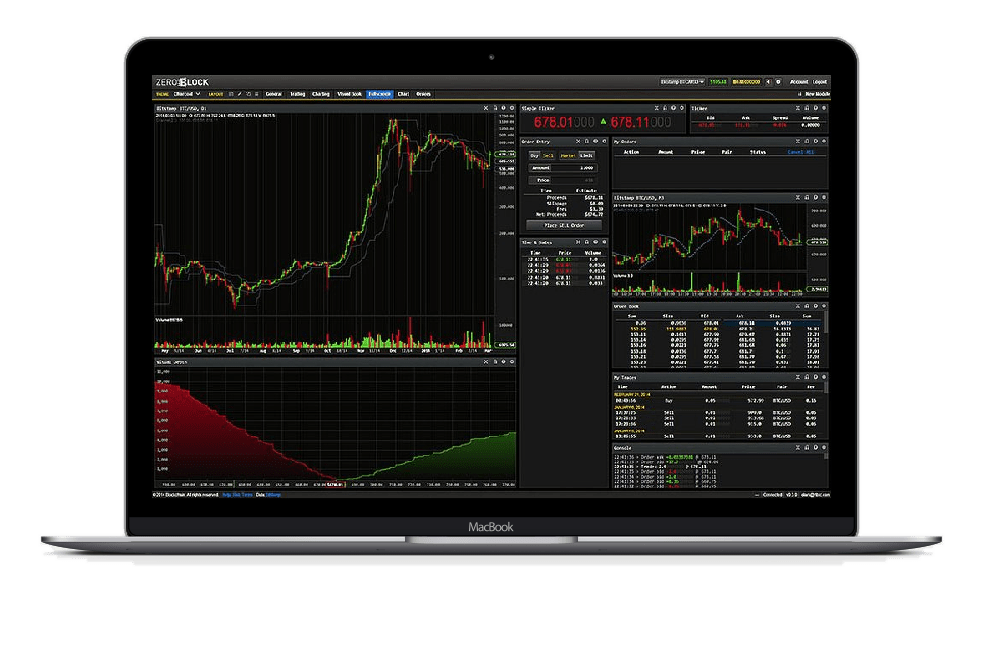Toggle the eye icon on Time & Sales panel
Screen dimensions: 1000x662
tap(596, 242)
